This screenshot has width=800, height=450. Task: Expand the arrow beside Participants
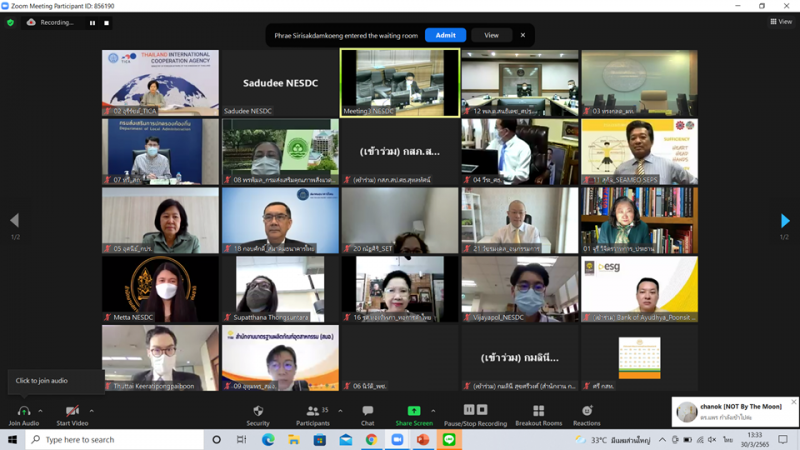pos(340,411)
